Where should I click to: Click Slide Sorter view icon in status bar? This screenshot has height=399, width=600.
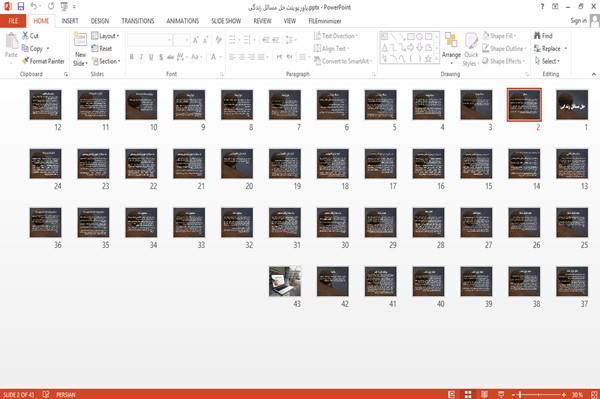(x=468, y=394)
